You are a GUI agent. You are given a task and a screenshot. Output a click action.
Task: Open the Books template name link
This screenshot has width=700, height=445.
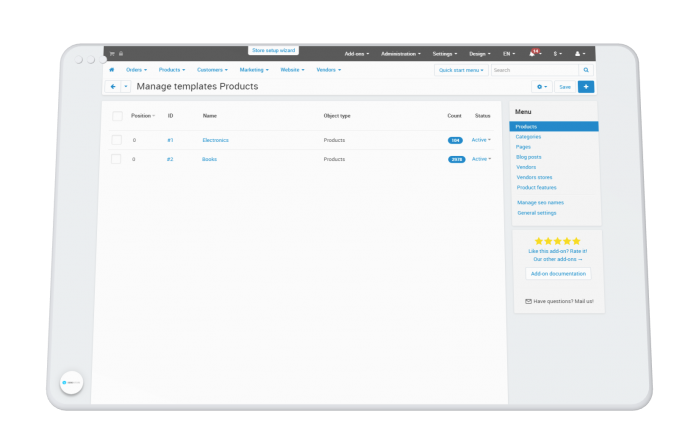point(209,159)
